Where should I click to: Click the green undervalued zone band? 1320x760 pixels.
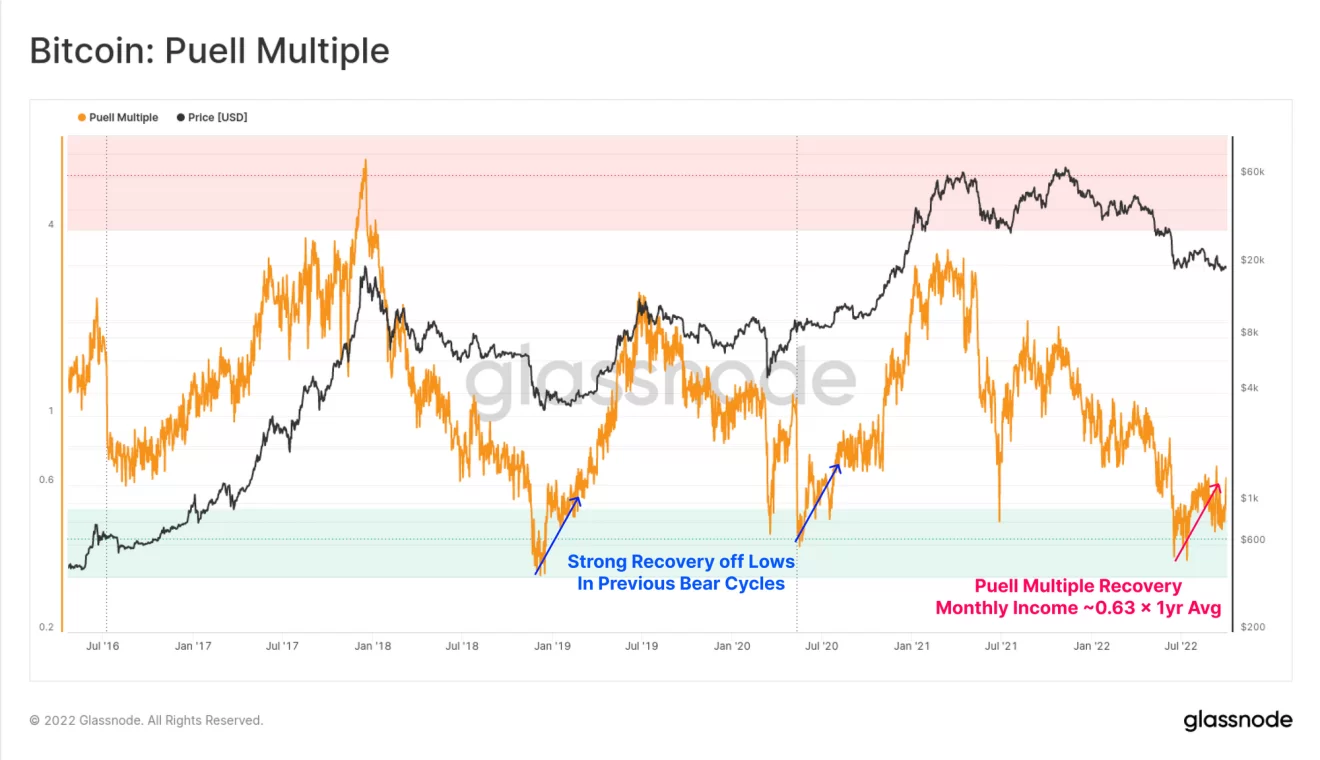pos(300,545)
